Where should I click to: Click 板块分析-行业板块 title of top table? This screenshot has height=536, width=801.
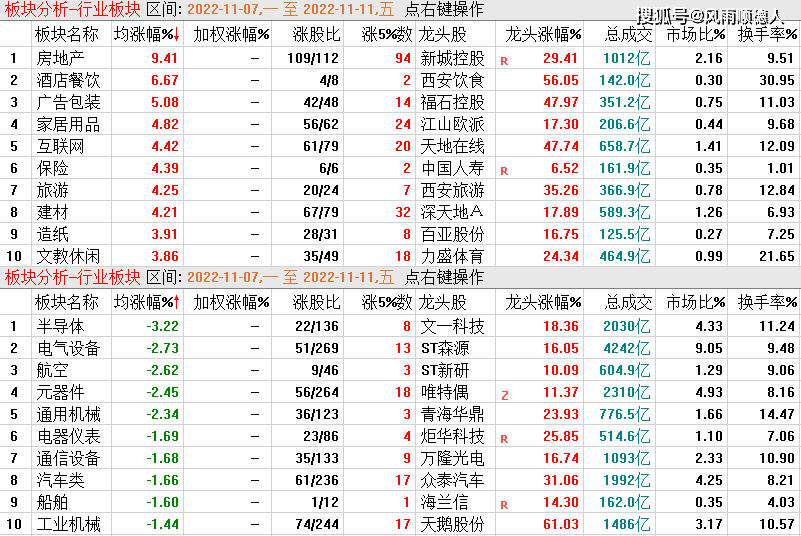[71, 9]
